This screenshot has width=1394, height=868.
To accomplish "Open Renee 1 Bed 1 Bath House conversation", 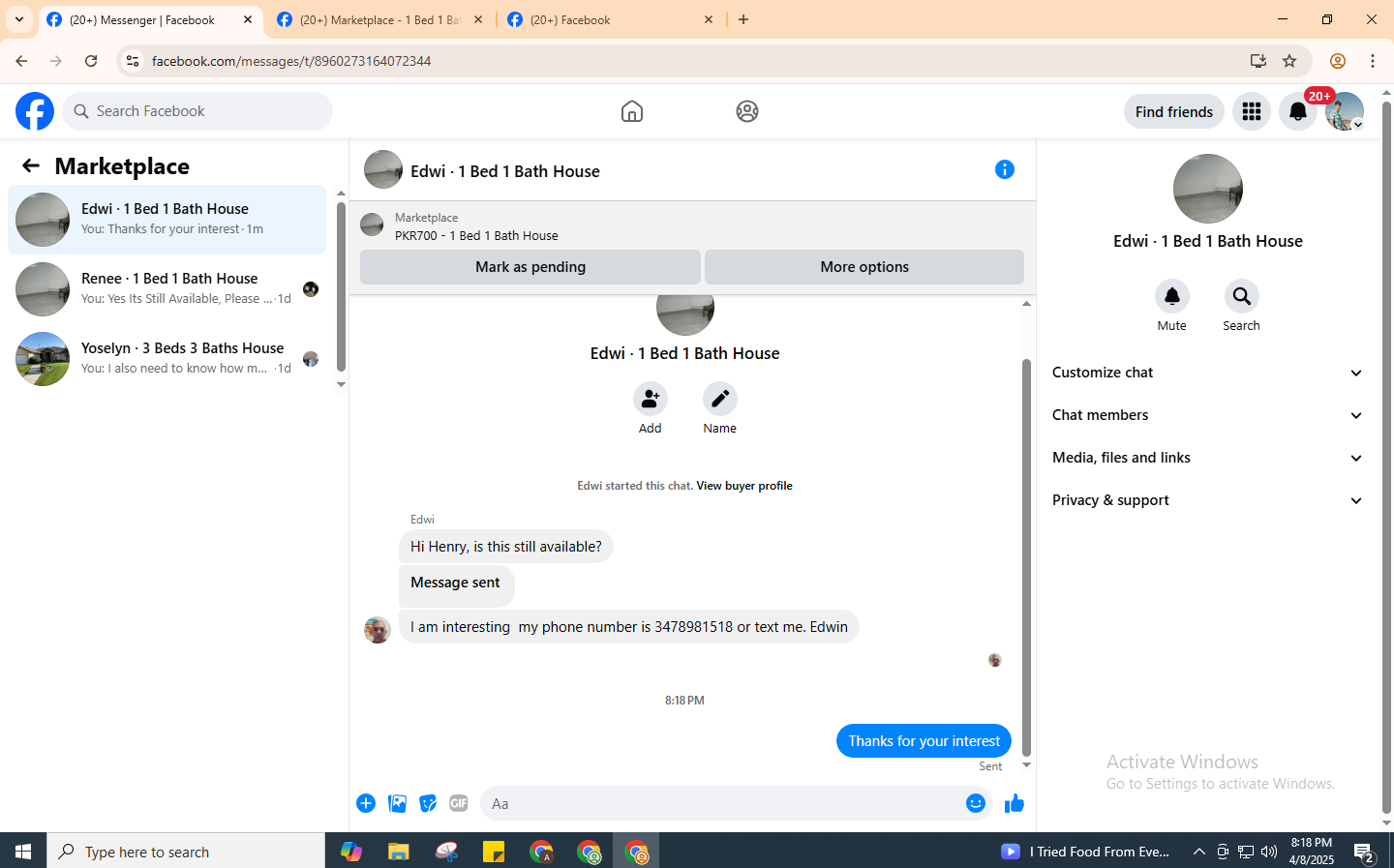I will [x=167, y=289].
